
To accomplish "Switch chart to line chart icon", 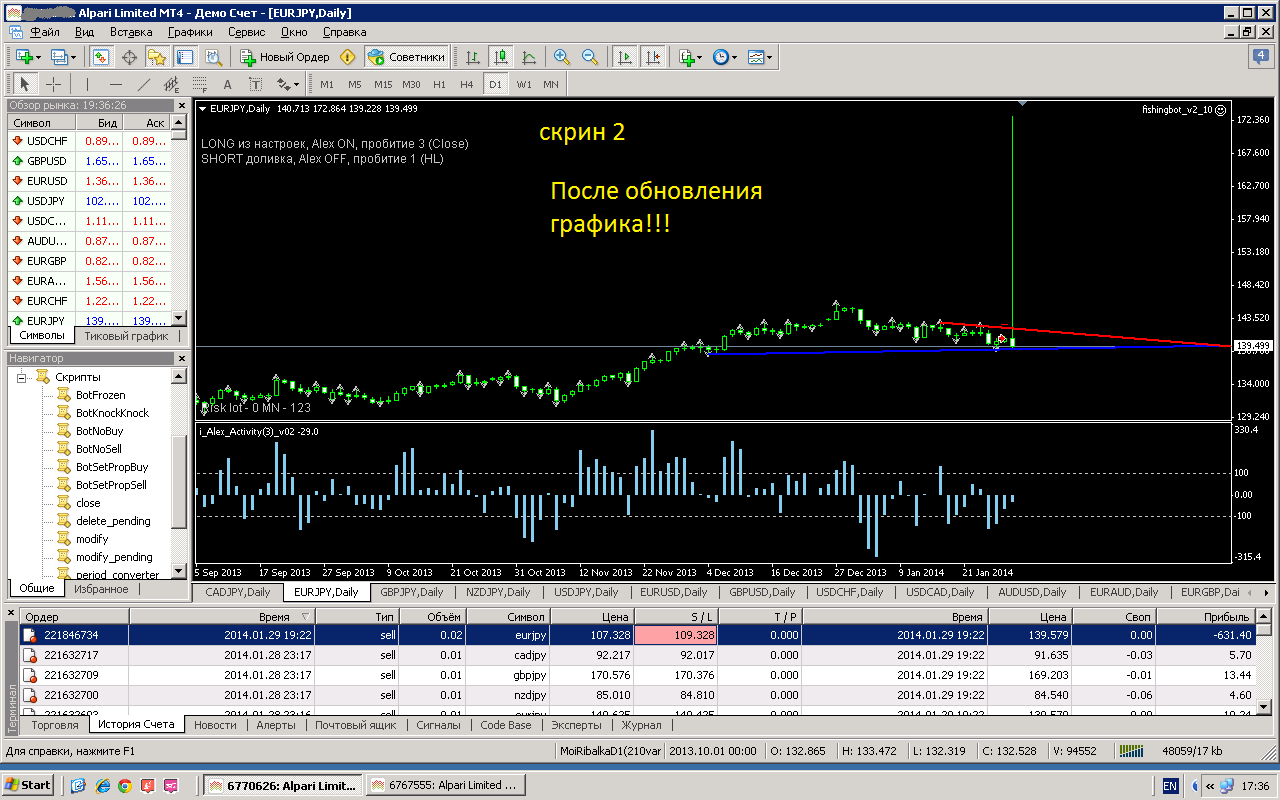I will coord(529,57).
